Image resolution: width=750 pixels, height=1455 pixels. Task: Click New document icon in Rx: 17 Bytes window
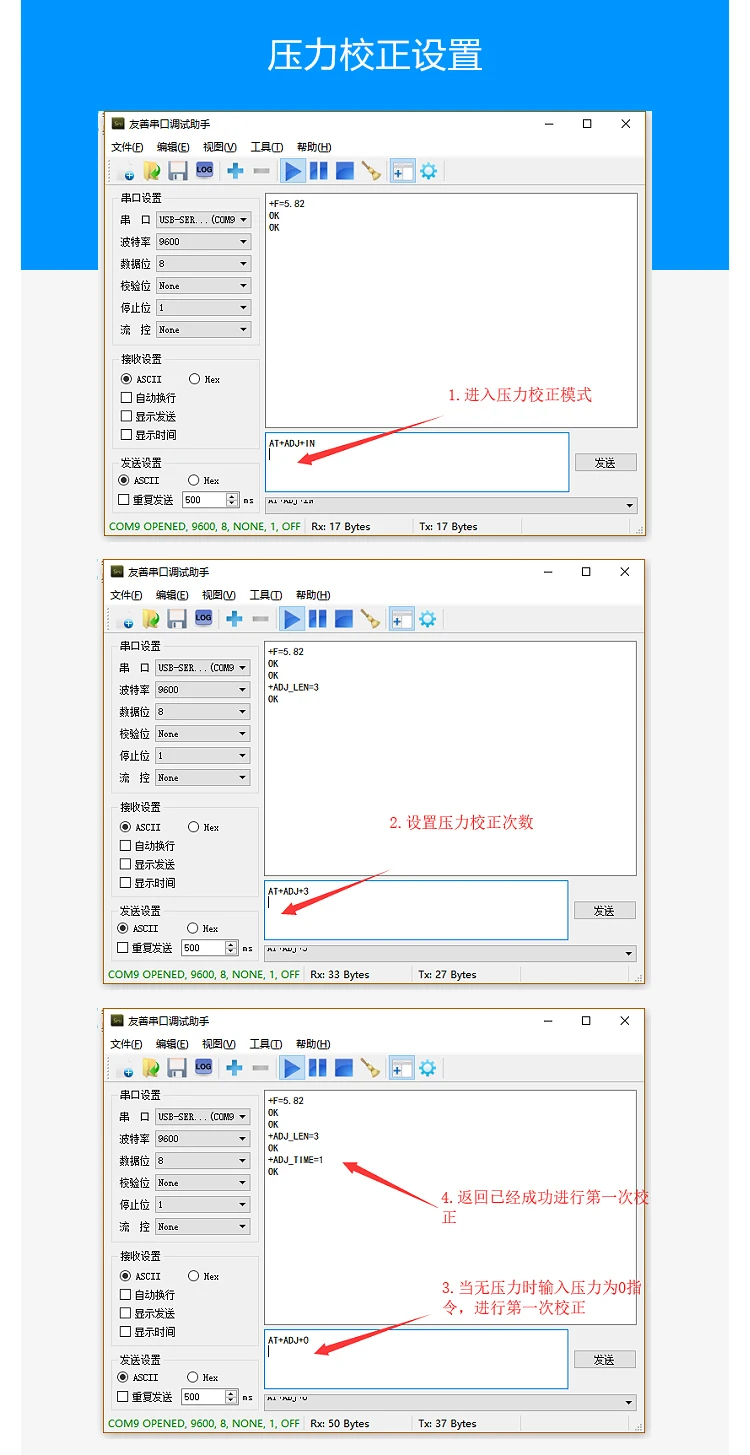pos(125,171)
